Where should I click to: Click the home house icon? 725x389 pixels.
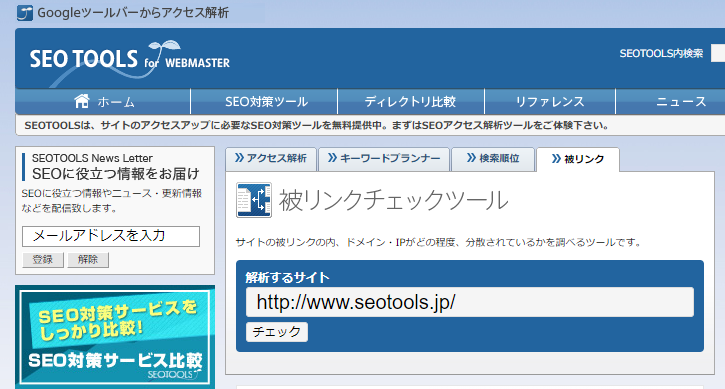[x=82, y=101]
